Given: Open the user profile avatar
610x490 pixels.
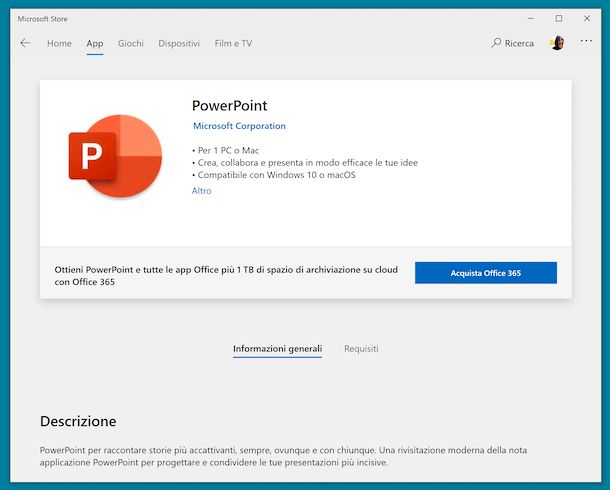Looking at the screenshot, I should tap(557, 43).
